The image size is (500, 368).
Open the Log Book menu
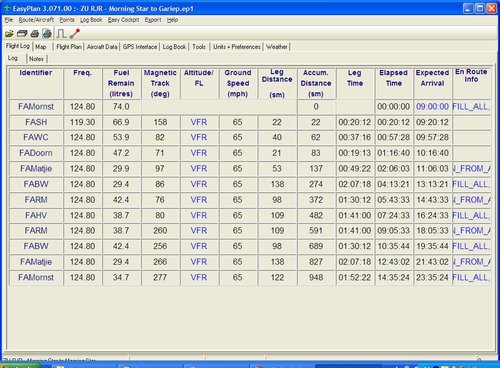tap(91, 20)
